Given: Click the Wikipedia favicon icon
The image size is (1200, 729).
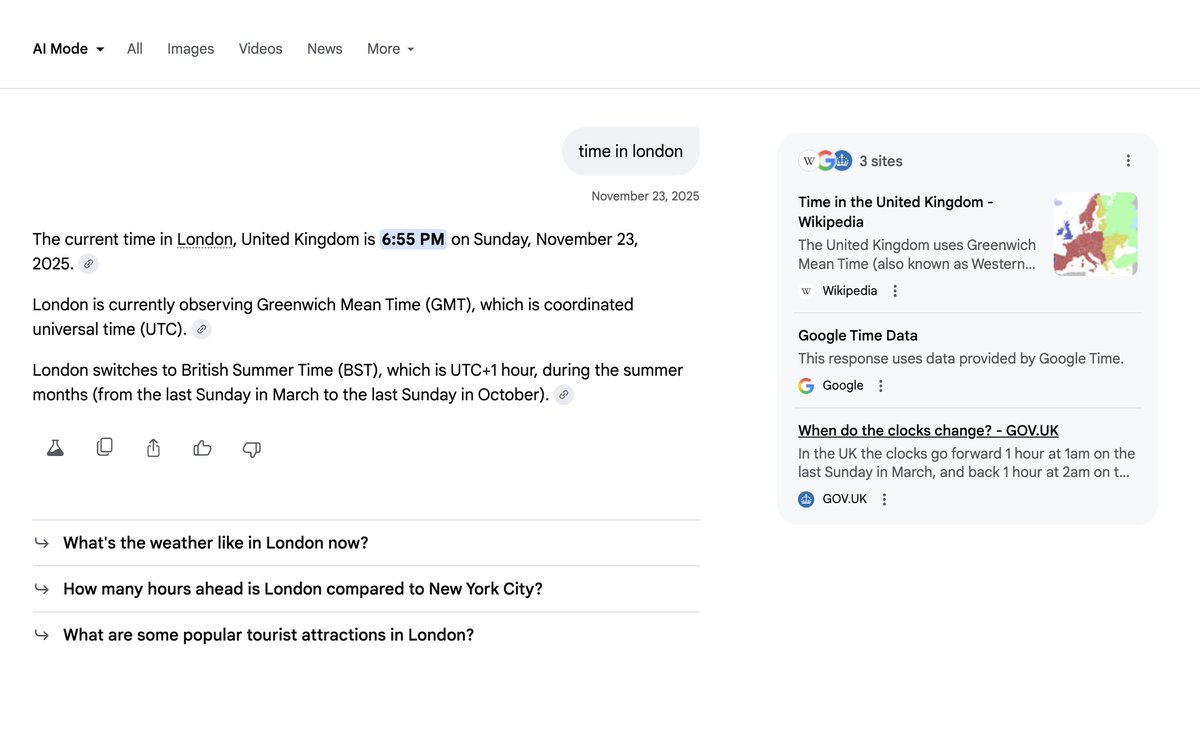Looking at the screenshot, I should [x=806, y=291].
